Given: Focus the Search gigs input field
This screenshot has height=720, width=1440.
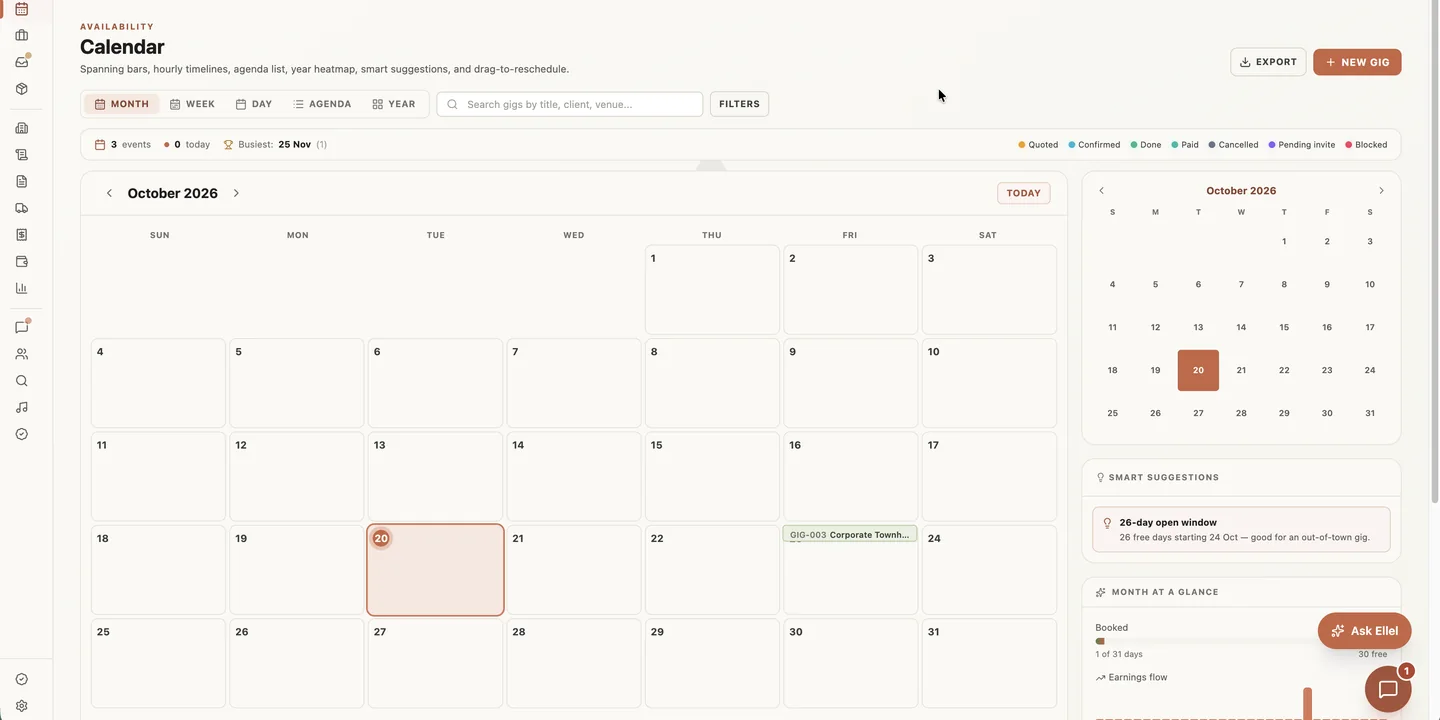Looking at the screenshot, I should (570, 104).
